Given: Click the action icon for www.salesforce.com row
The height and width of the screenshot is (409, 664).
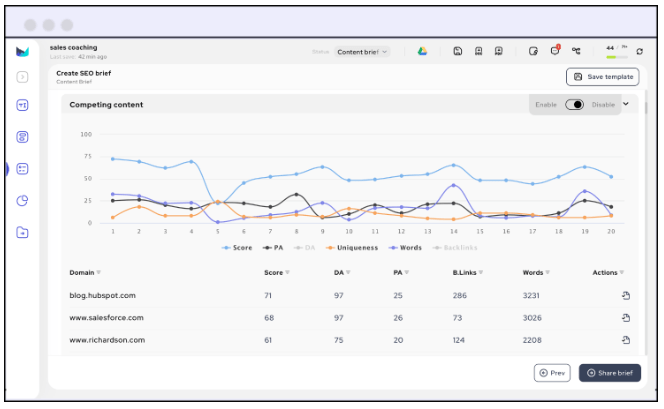Looking at the screenshot, I should [626, 318].
